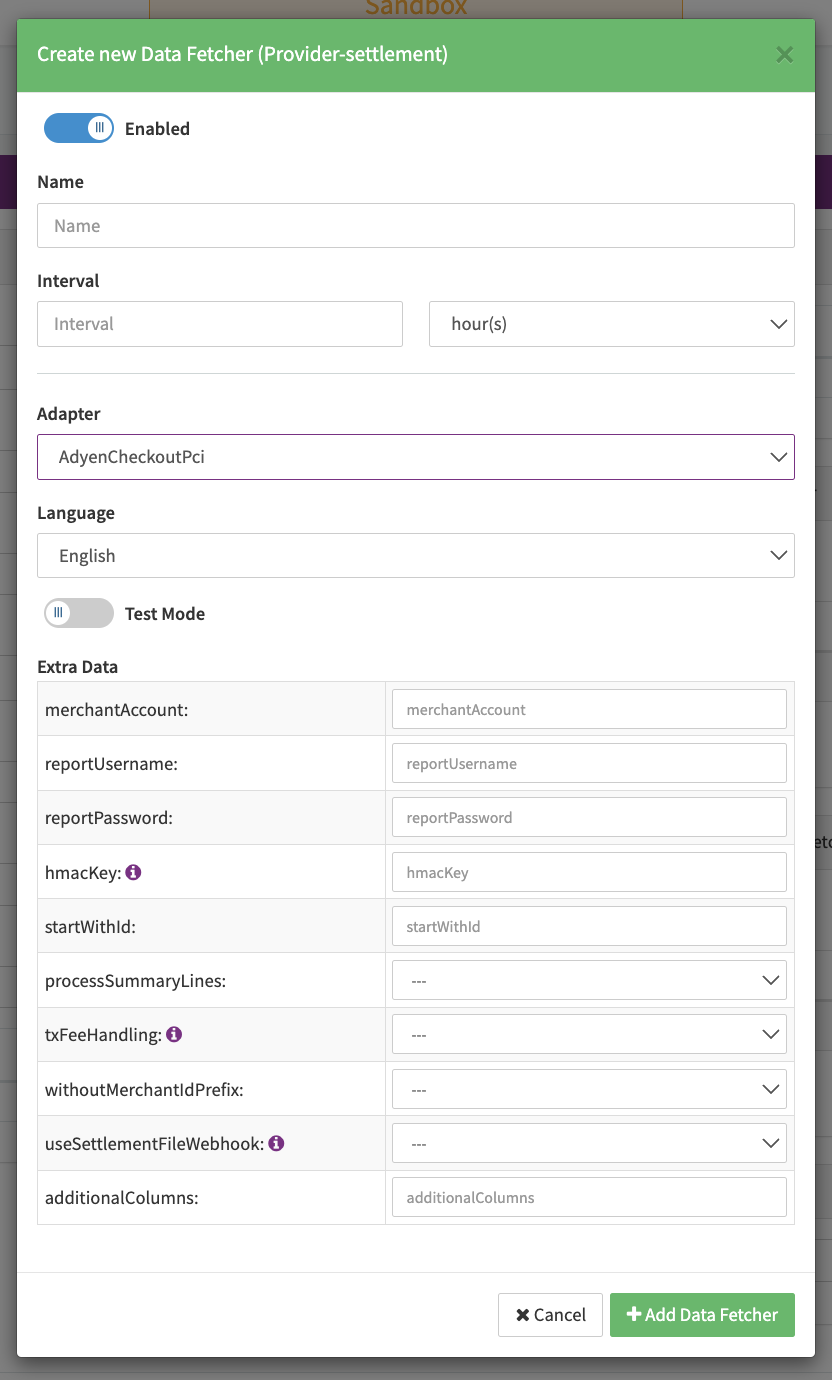Click the info icon next to hmacKey
832x1380 pixels.
click(x=133, y=872)
